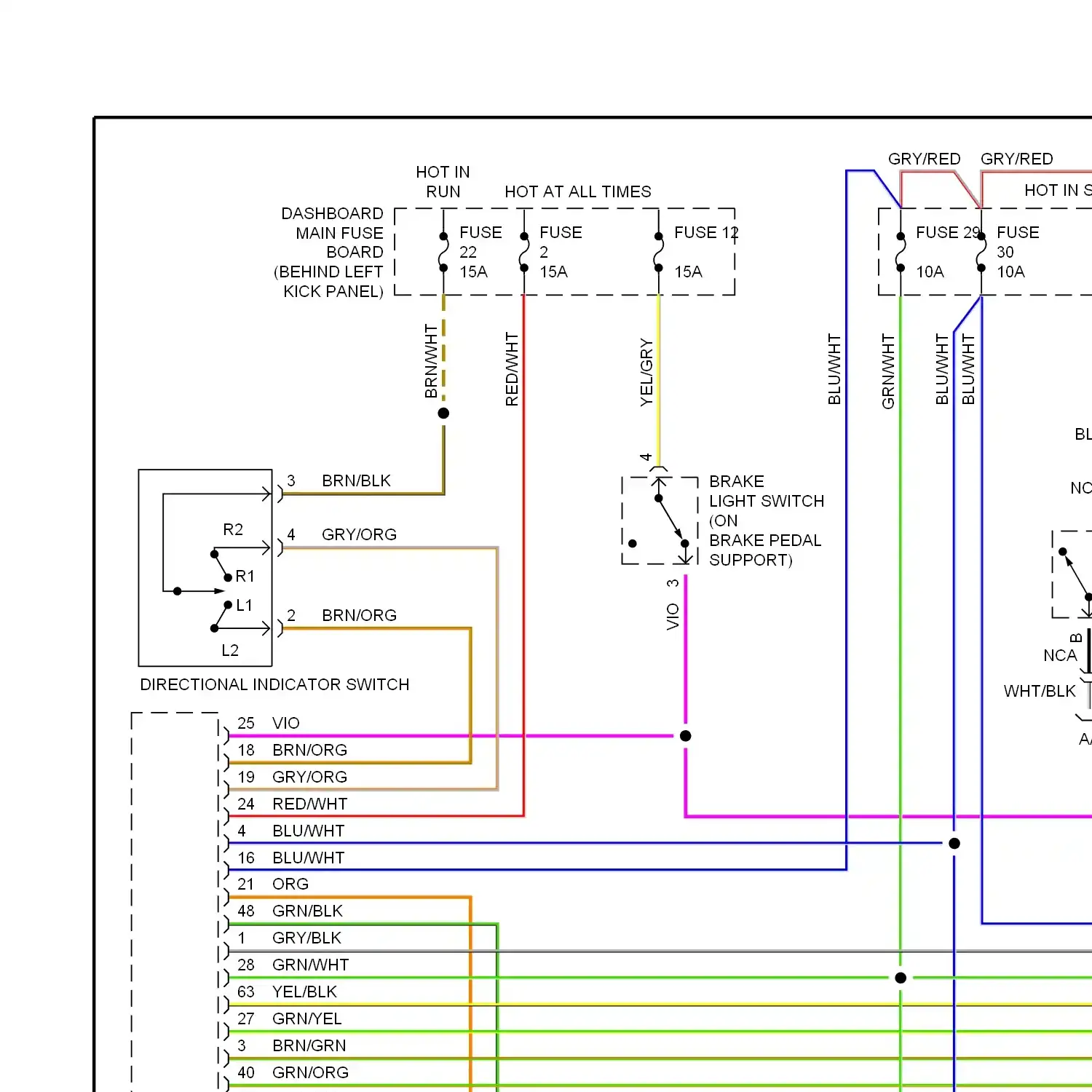Viewport: 1092px width, 1092px height.
Task: Click the junction dot on blue pin 4 wire
Action: [x=954, y=843]
